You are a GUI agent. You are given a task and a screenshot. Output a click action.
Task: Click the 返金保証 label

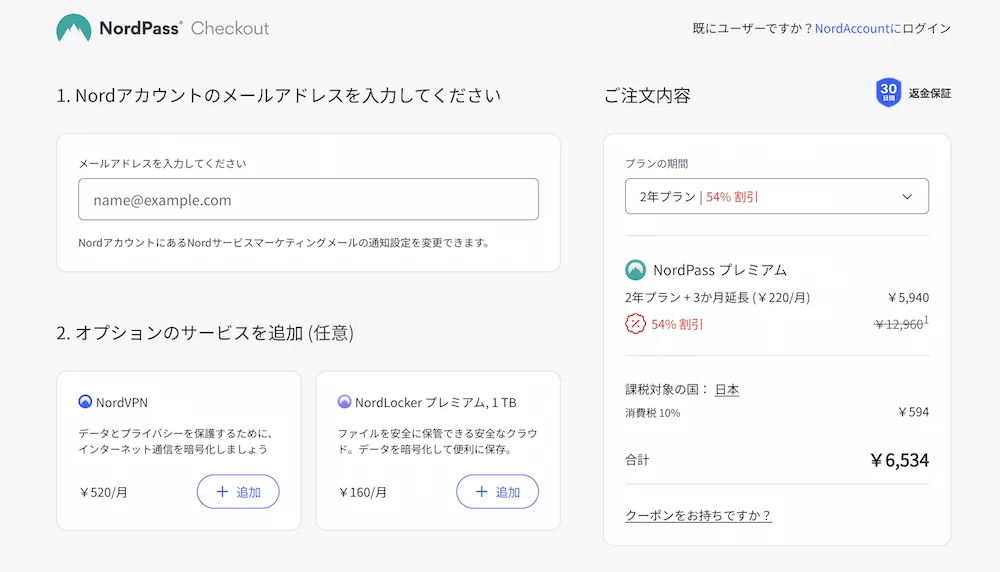[x=929, y=93]
